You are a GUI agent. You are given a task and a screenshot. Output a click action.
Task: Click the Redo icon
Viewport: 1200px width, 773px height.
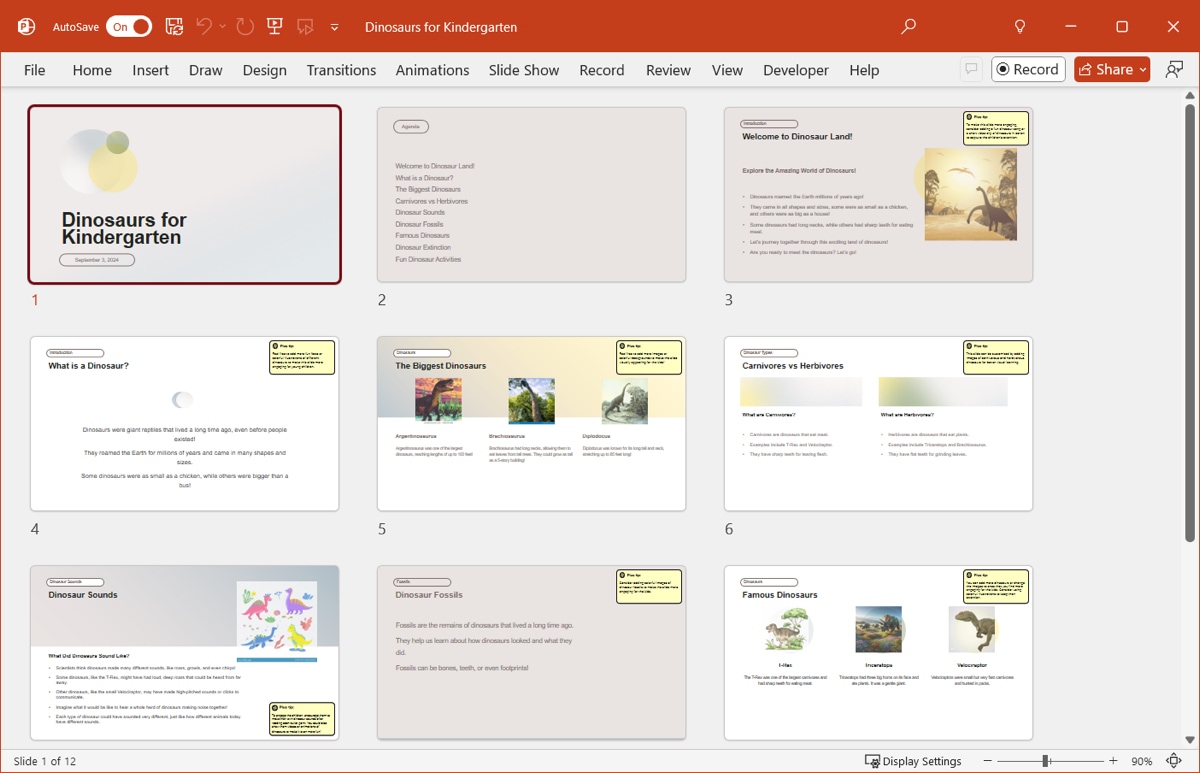coord(245,27)
